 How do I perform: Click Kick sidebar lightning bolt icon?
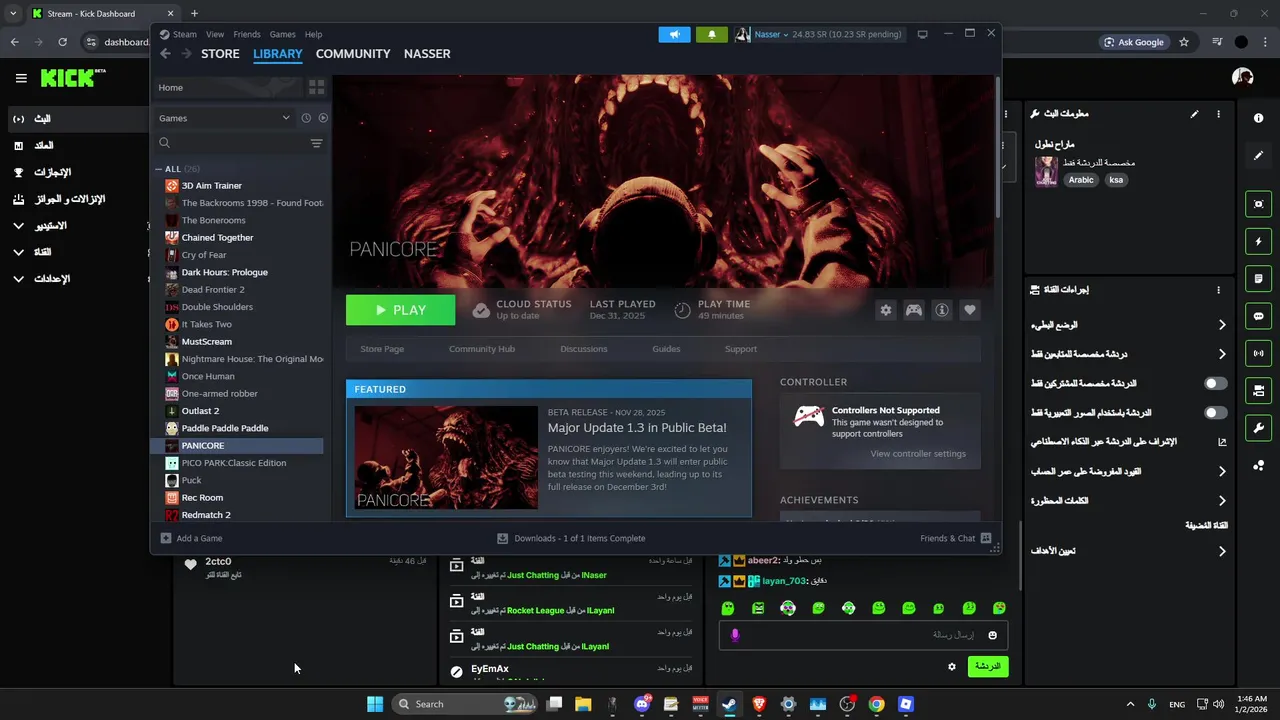tap(1258, 241)
